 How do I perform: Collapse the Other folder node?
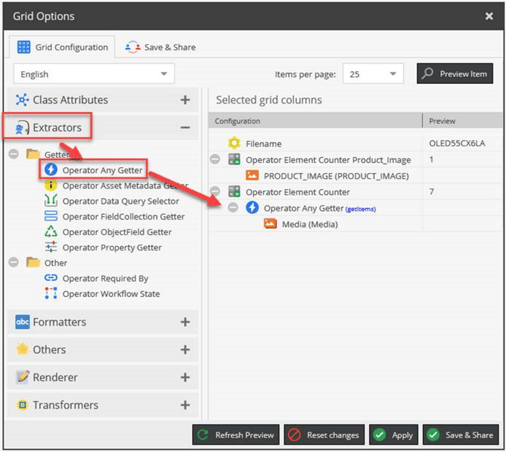(x=14, y=262)
